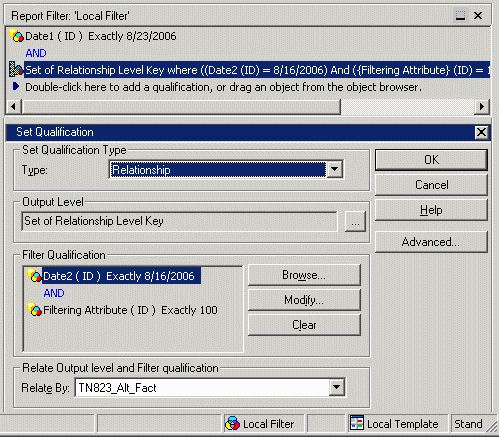This screenshot has width=499, height=437.
Task: Select Date2 (ID) Exactly 8/16/2006 row
Action: [122, 276]
